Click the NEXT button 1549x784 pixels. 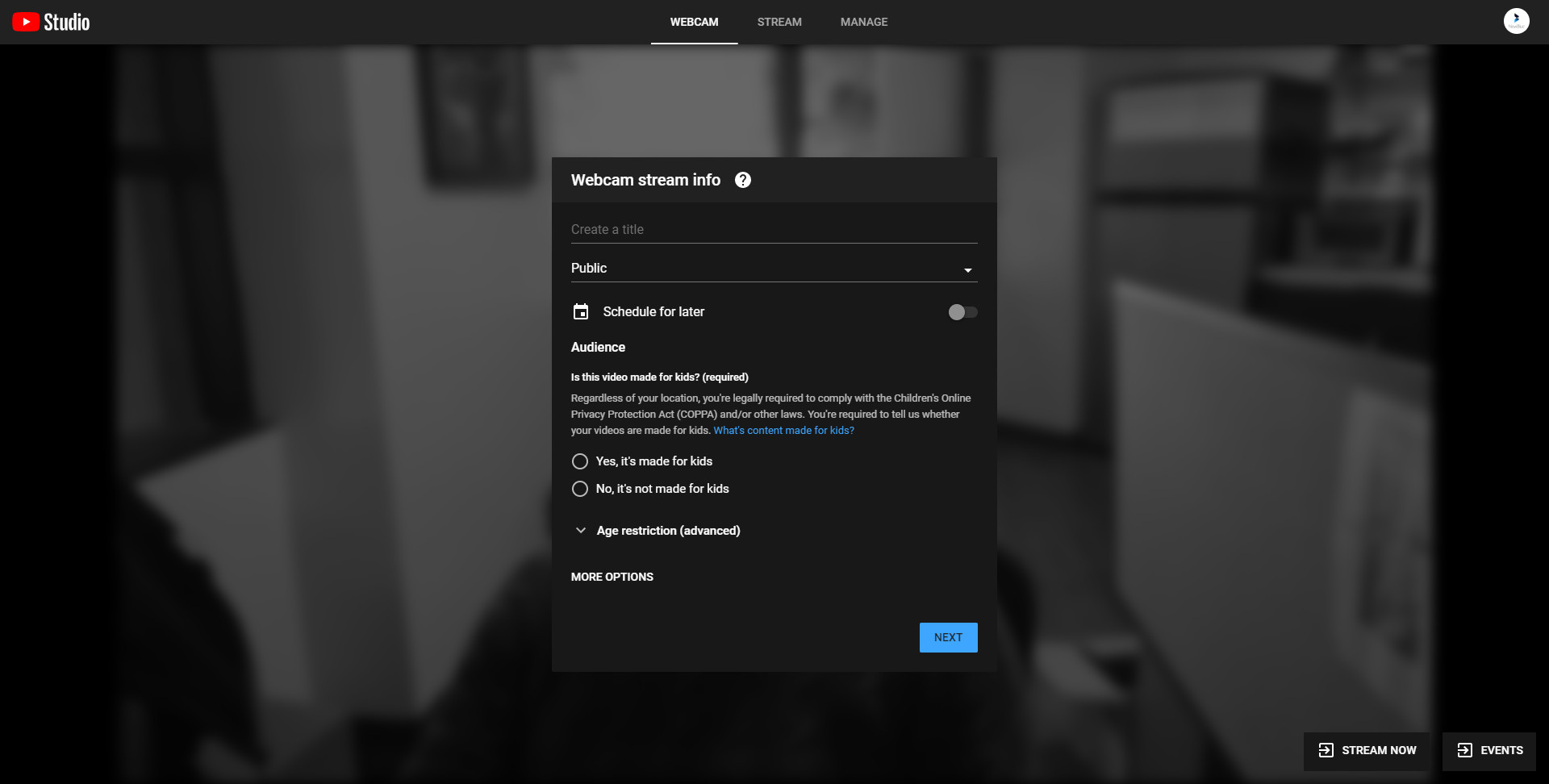948,637
